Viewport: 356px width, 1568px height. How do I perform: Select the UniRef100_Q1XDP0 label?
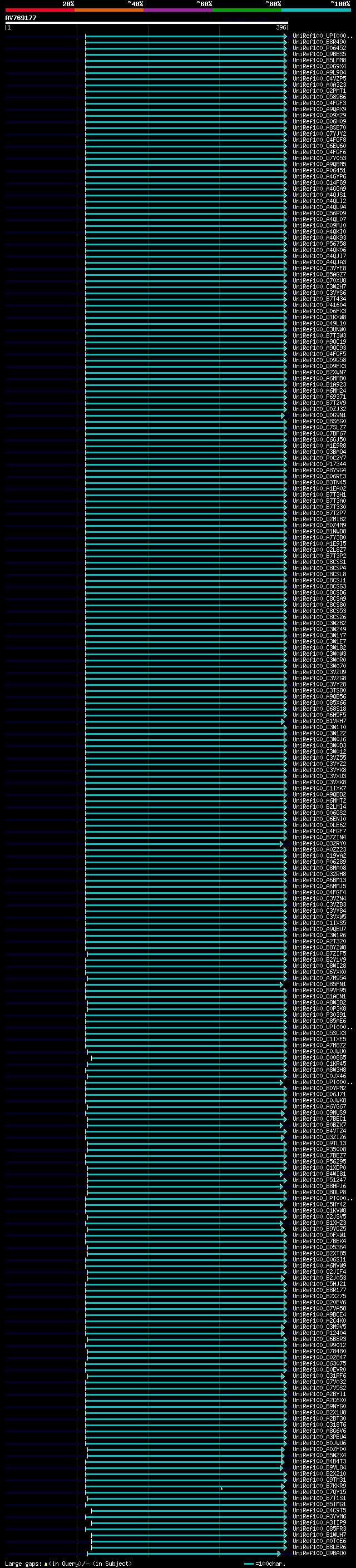click(319, 1168)
